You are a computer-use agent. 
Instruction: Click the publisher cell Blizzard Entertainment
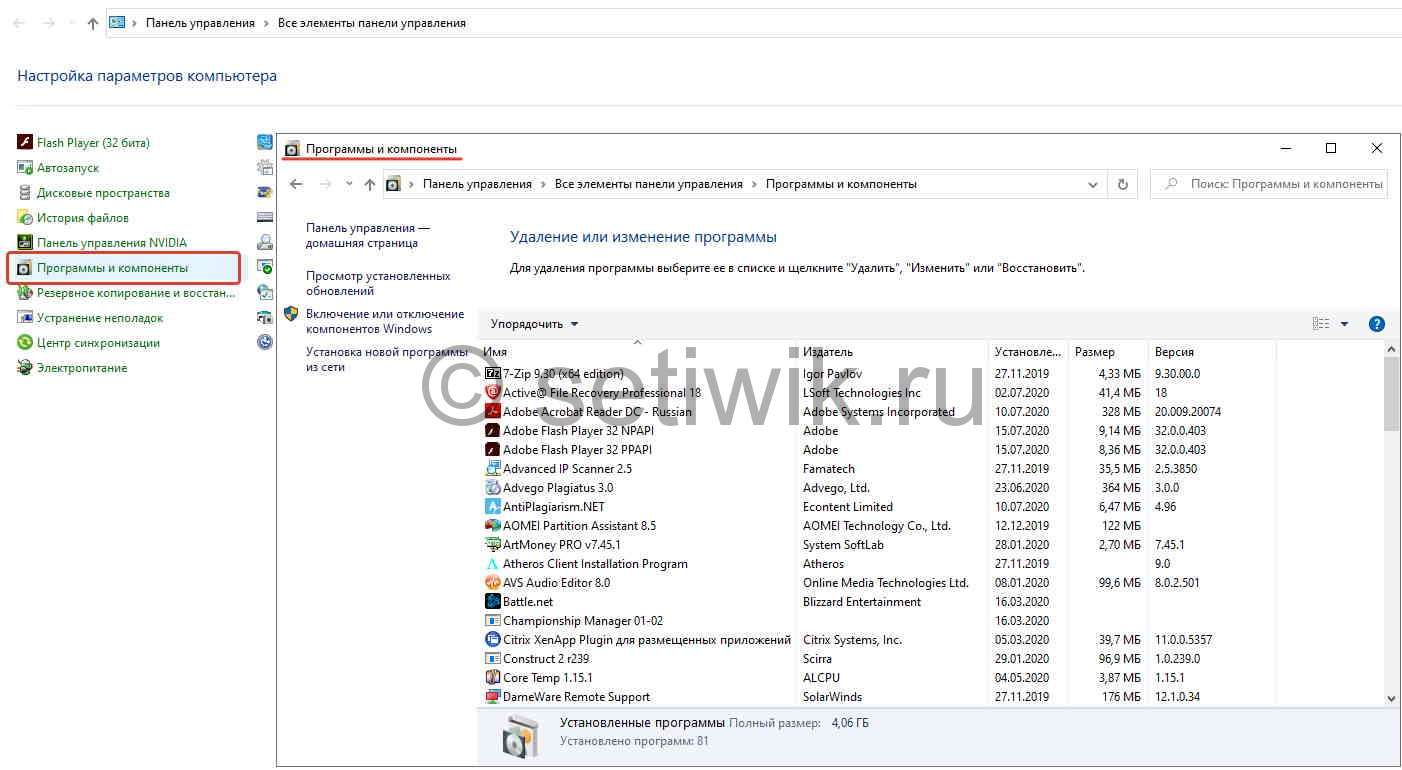point(862,602)
